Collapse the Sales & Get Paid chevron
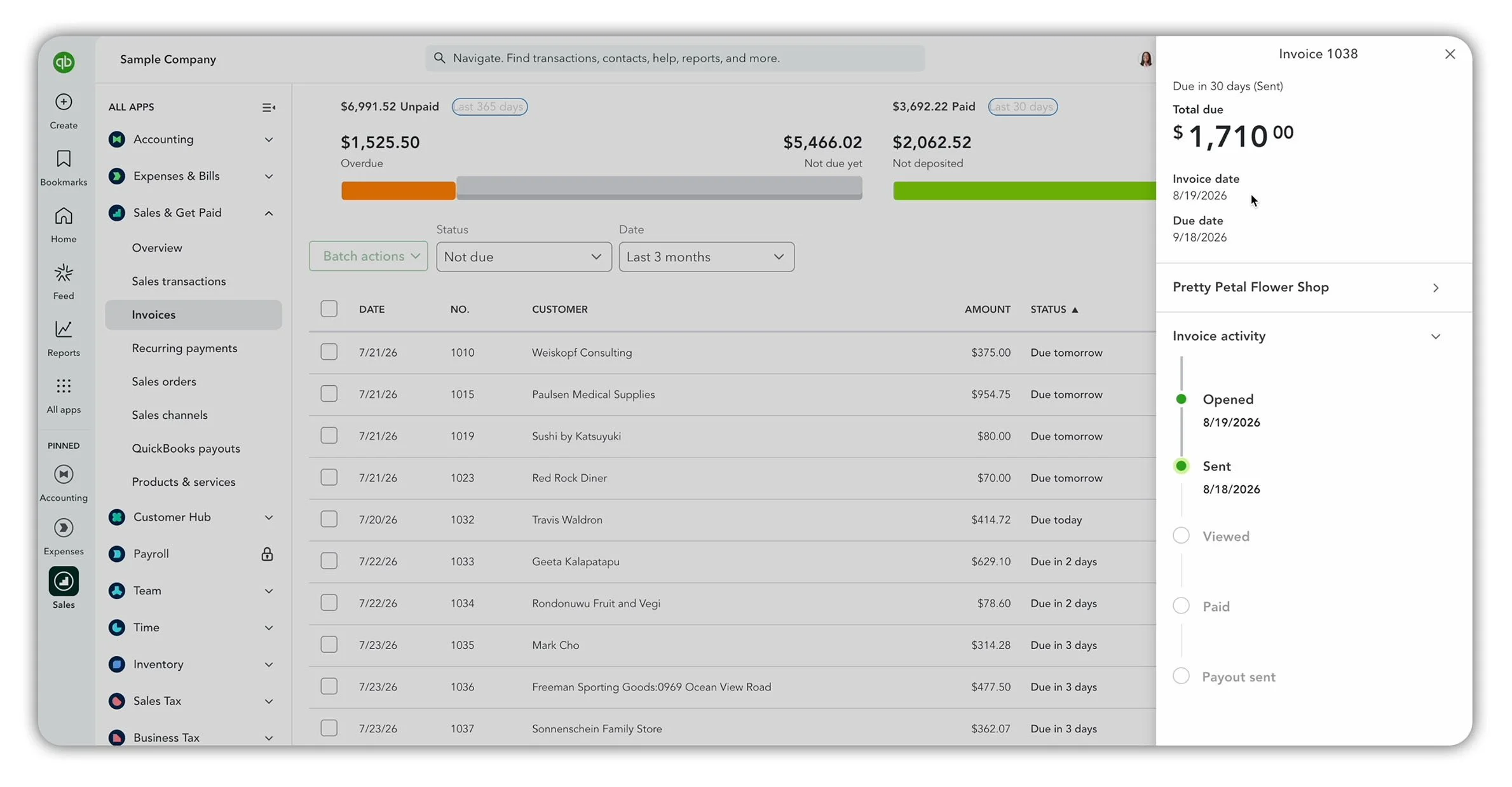 point(269,214)
